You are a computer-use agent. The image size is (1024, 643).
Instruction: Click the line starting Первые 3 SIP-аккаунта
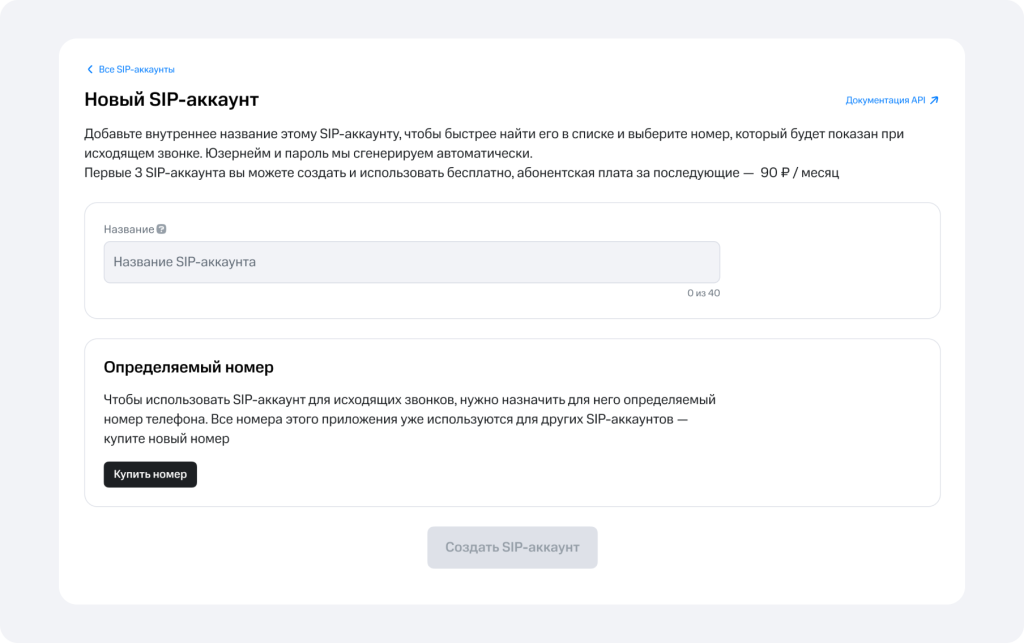461,173
